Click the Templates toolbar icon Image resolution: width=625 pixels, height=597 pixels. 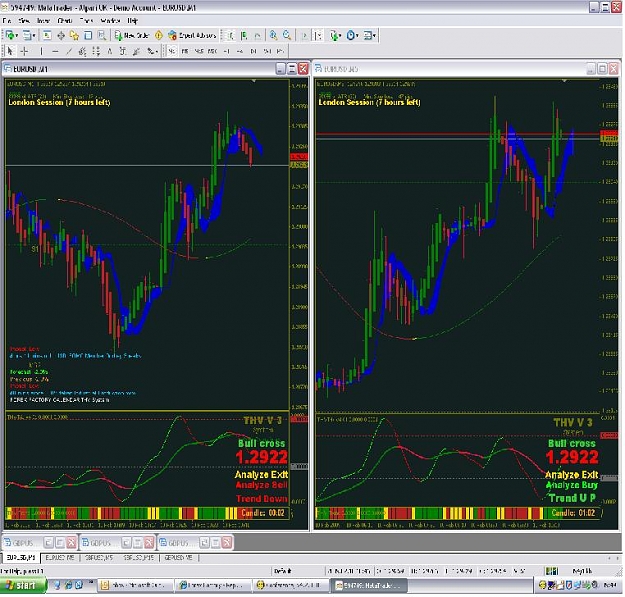(368, 35)
